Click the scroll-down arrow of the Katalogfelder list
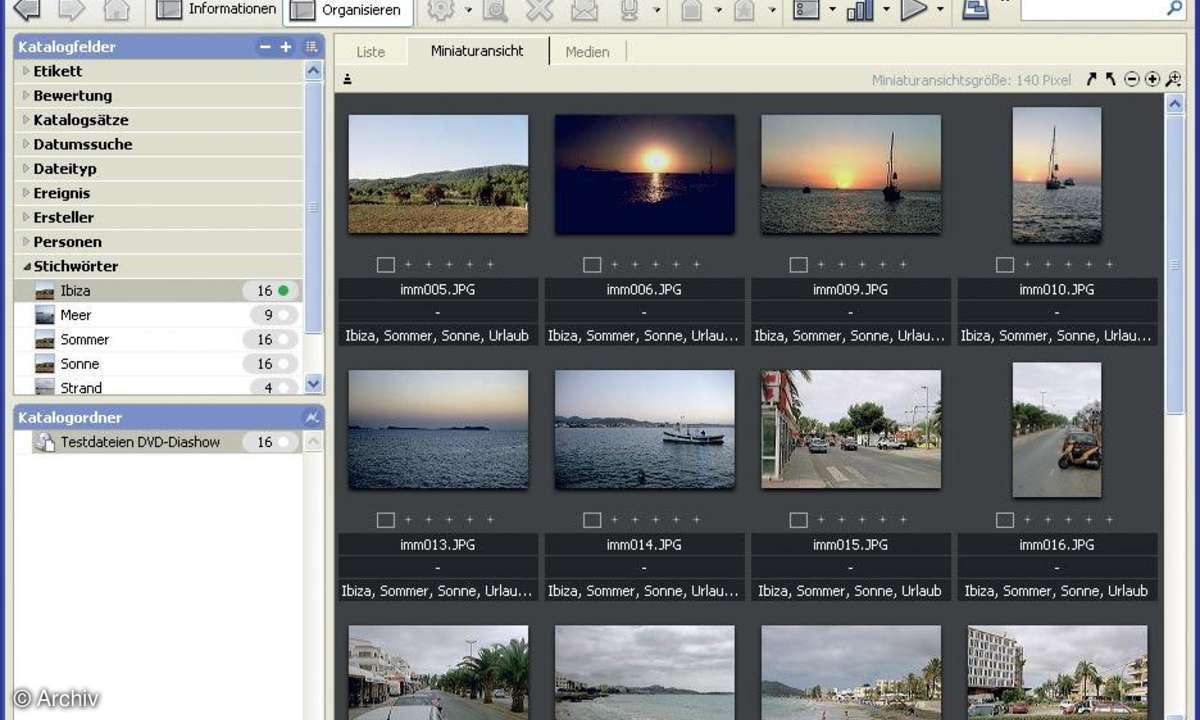This screenshot has width=1200, height=720. pyautogui.click(x=314, y=384)
